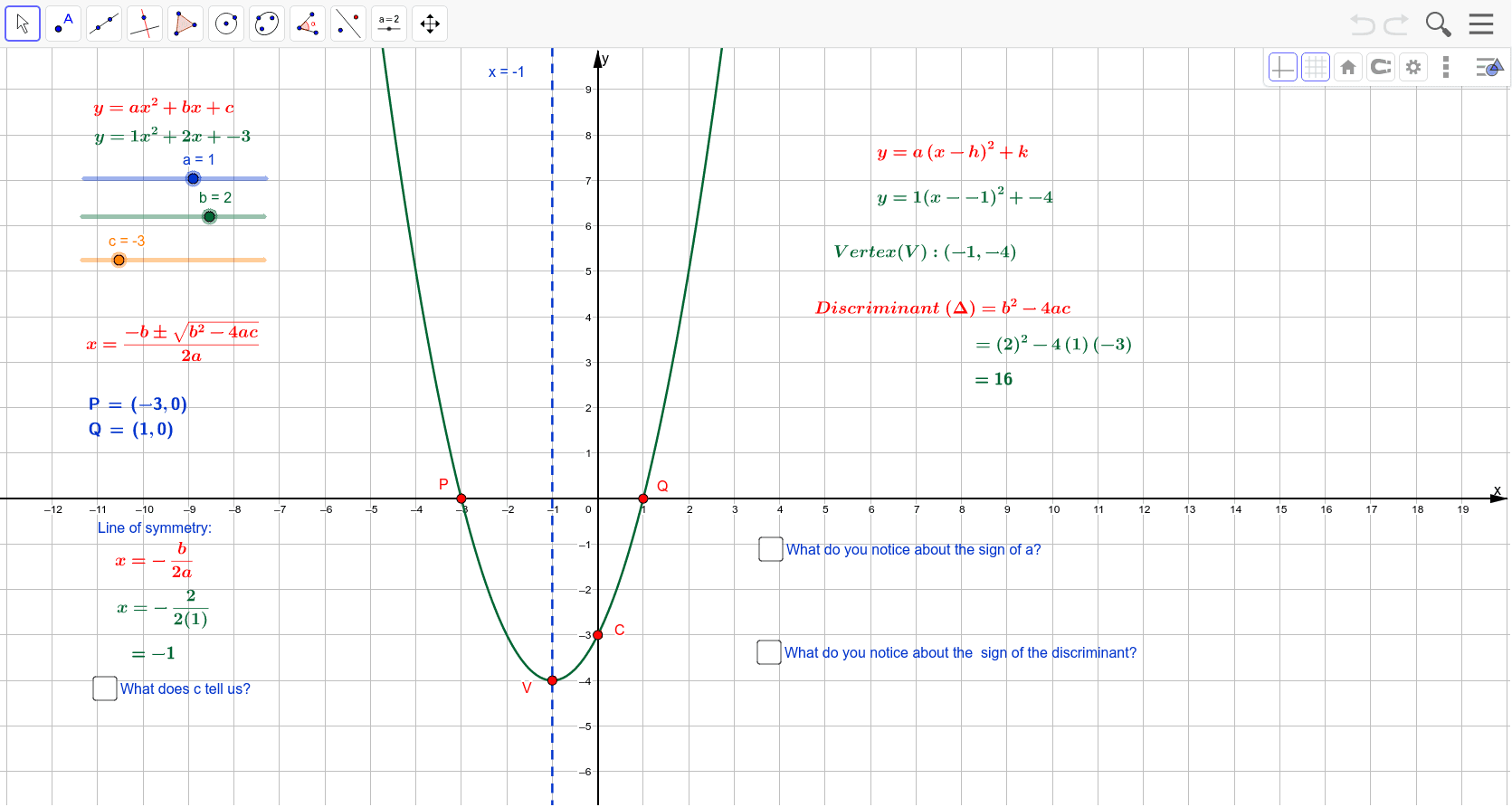Click the blue knob of slider a
The image size is (1512, 807).
(x=193, y=178)
